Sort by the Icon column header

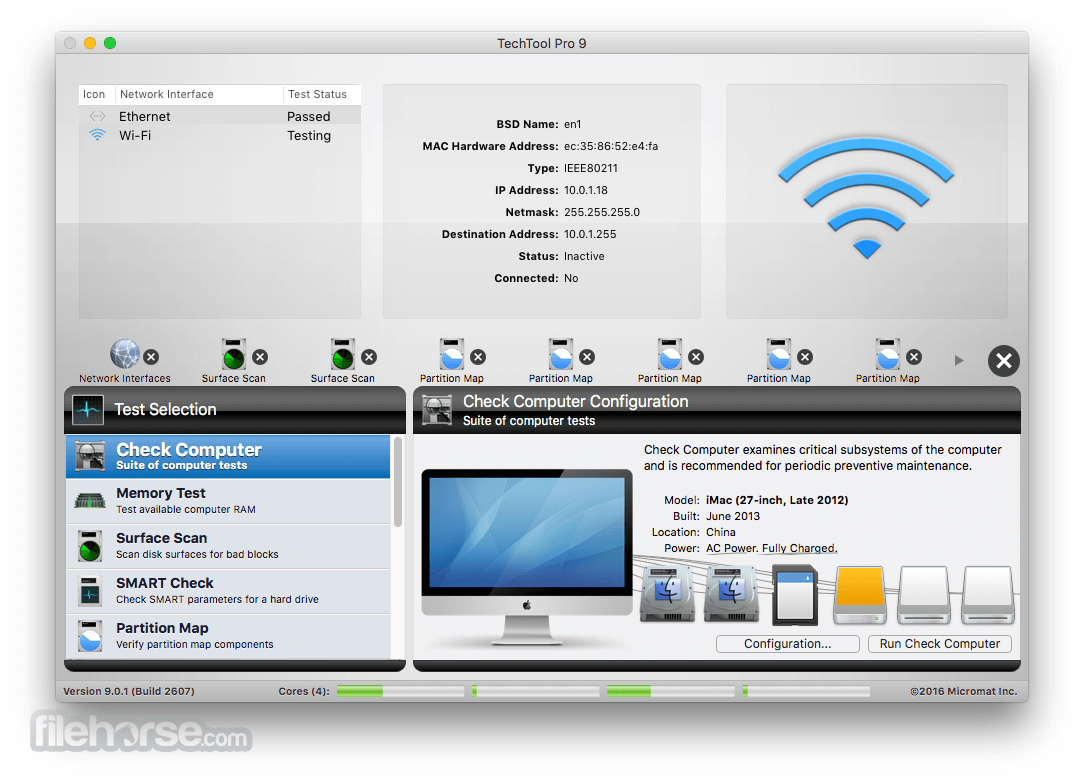point(94,94)
